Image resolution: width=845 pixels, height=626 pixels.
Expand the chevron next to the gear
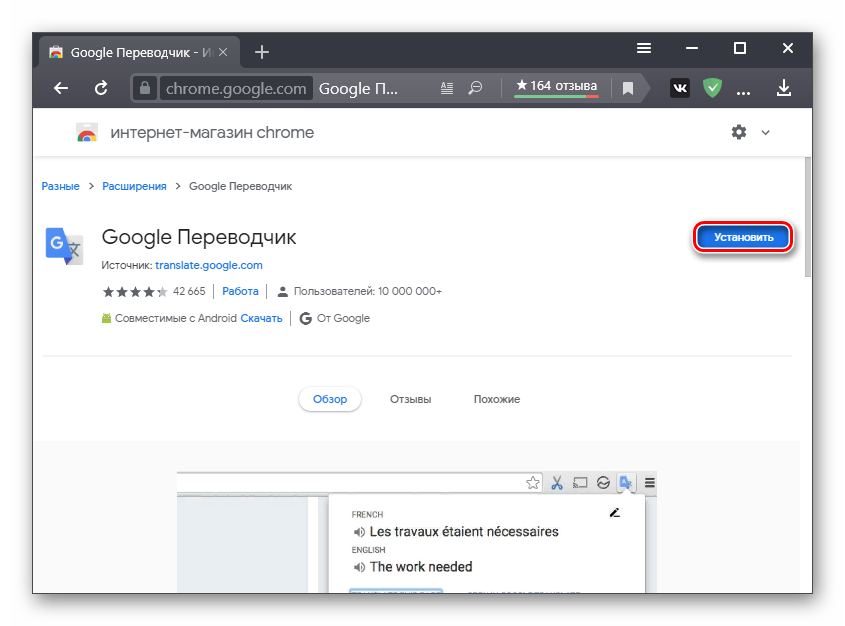(765, 132)
